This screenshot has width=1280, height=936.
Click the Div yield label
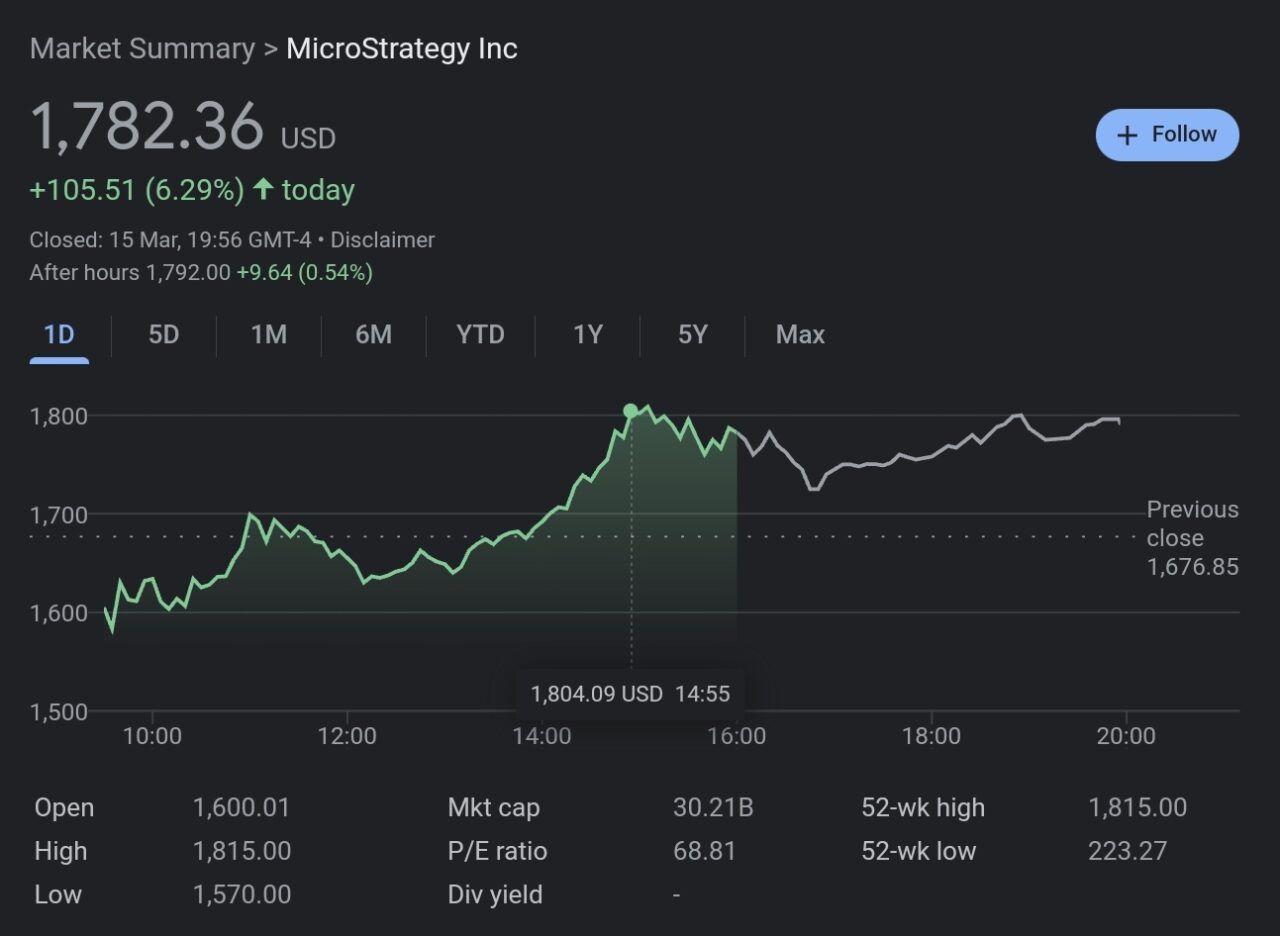[x=495, y=895]
